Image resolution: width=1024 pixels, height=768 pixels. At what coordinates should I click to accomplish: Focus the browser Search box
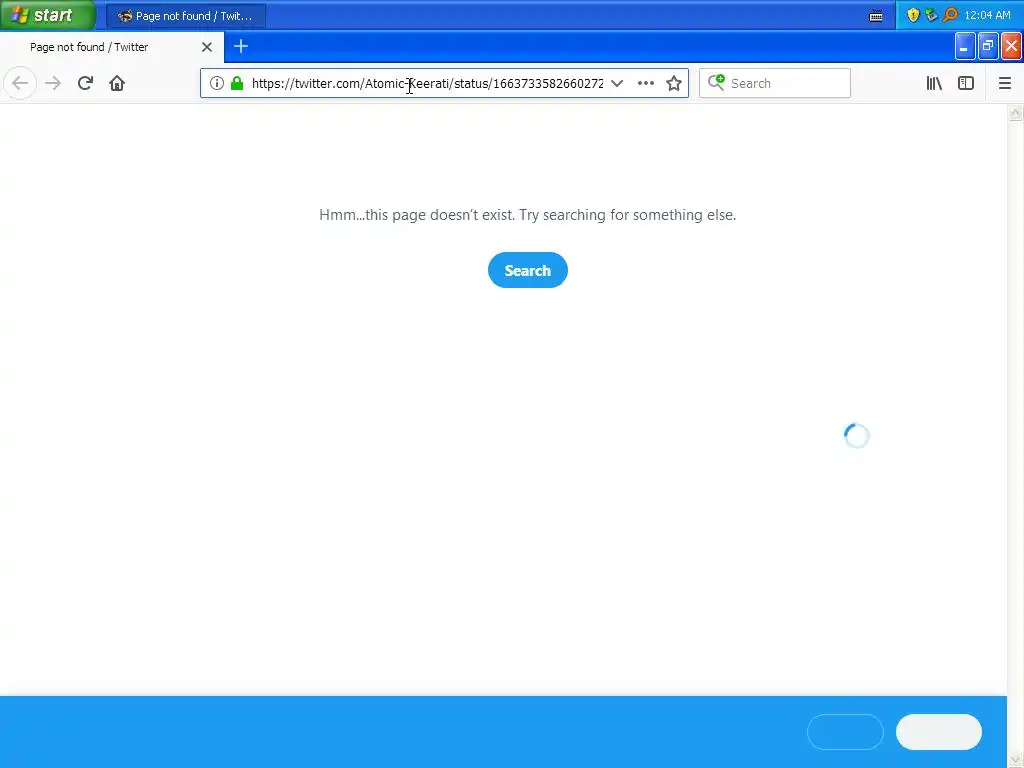click(x=775, y=83)
